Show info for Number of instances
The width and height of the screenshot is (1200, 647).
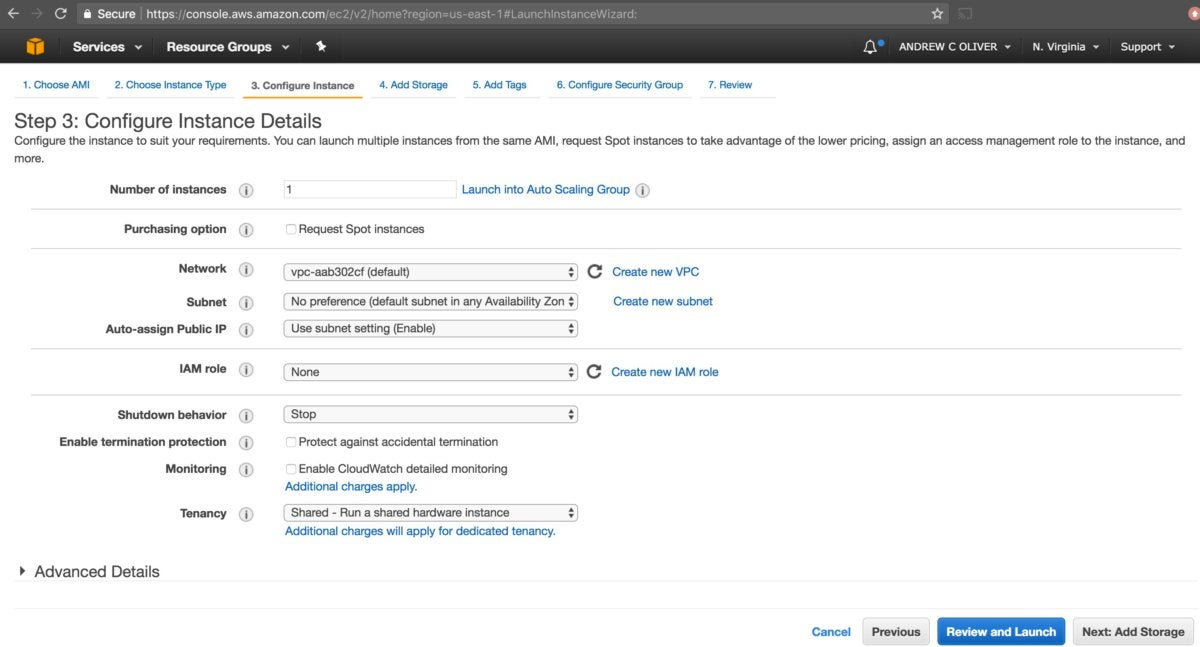[246, 190]
